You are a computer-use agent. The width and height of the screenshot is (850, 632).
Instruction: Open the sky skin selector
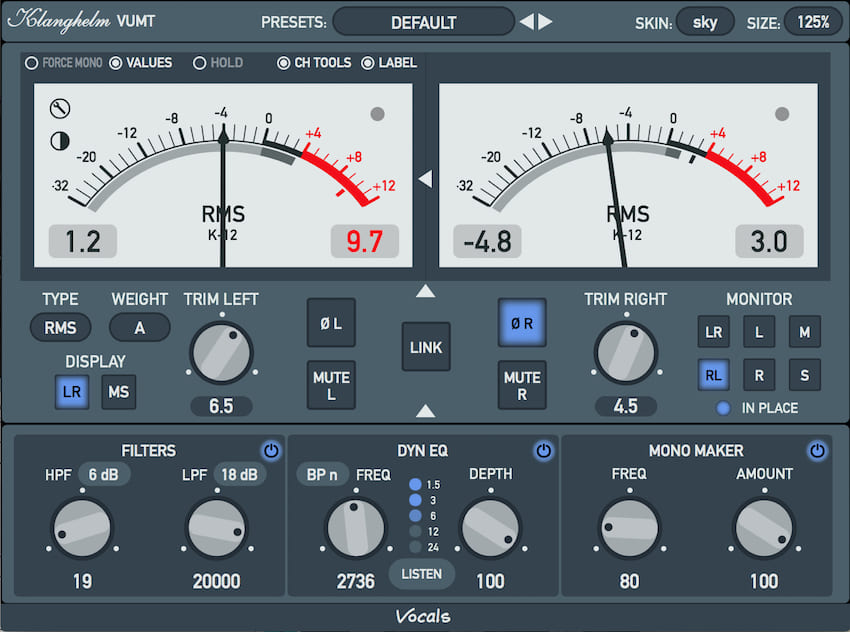[x=705, y=22]
